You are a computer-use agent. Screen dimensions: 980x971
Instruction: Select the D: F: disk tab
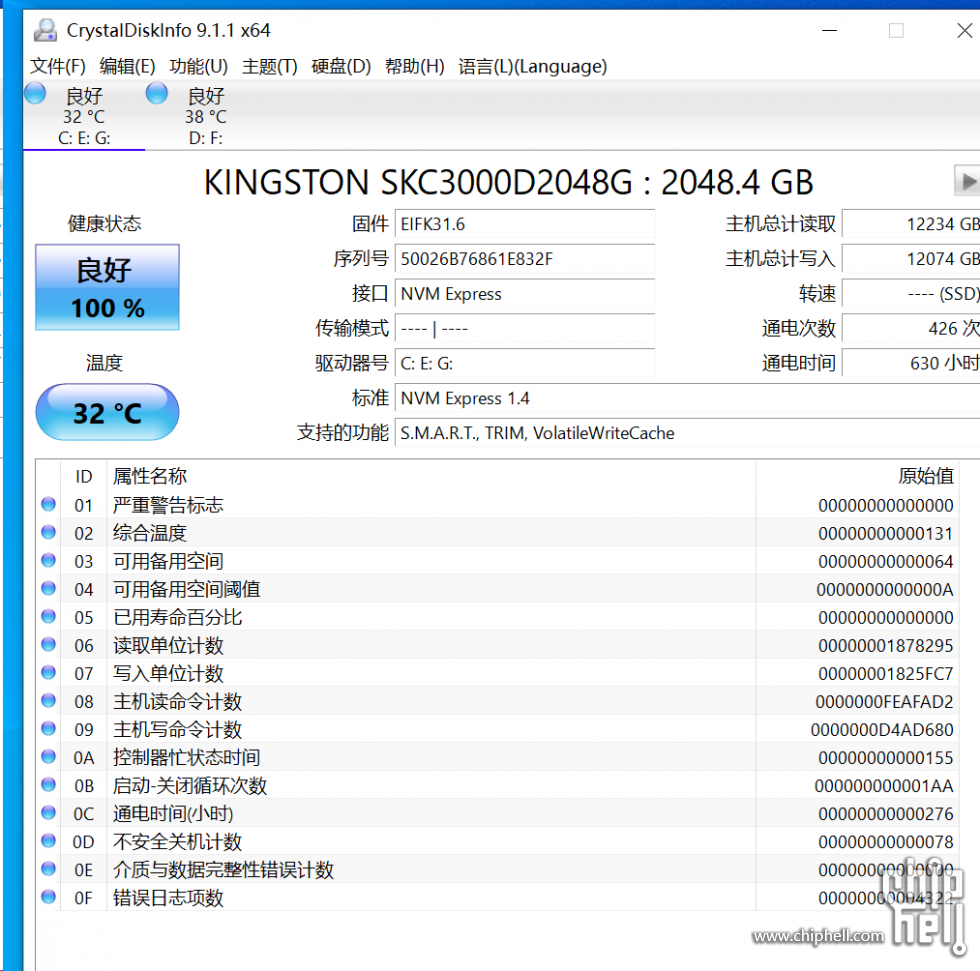pyautogui.click(x=206, y=116)
